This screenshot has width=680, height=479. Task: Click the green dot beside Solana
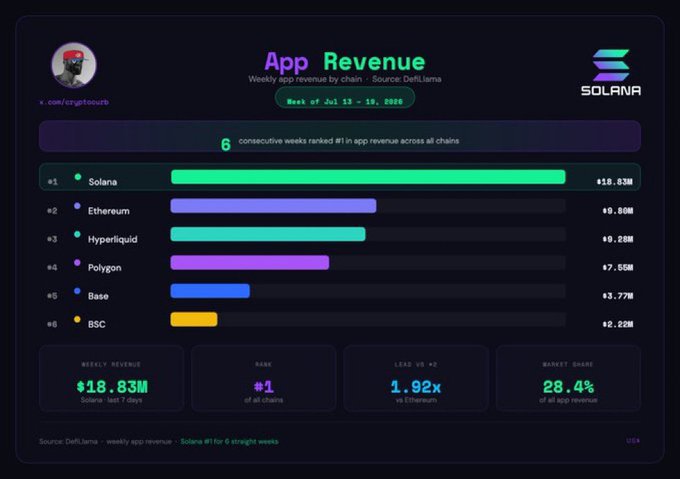pos(78,177)
